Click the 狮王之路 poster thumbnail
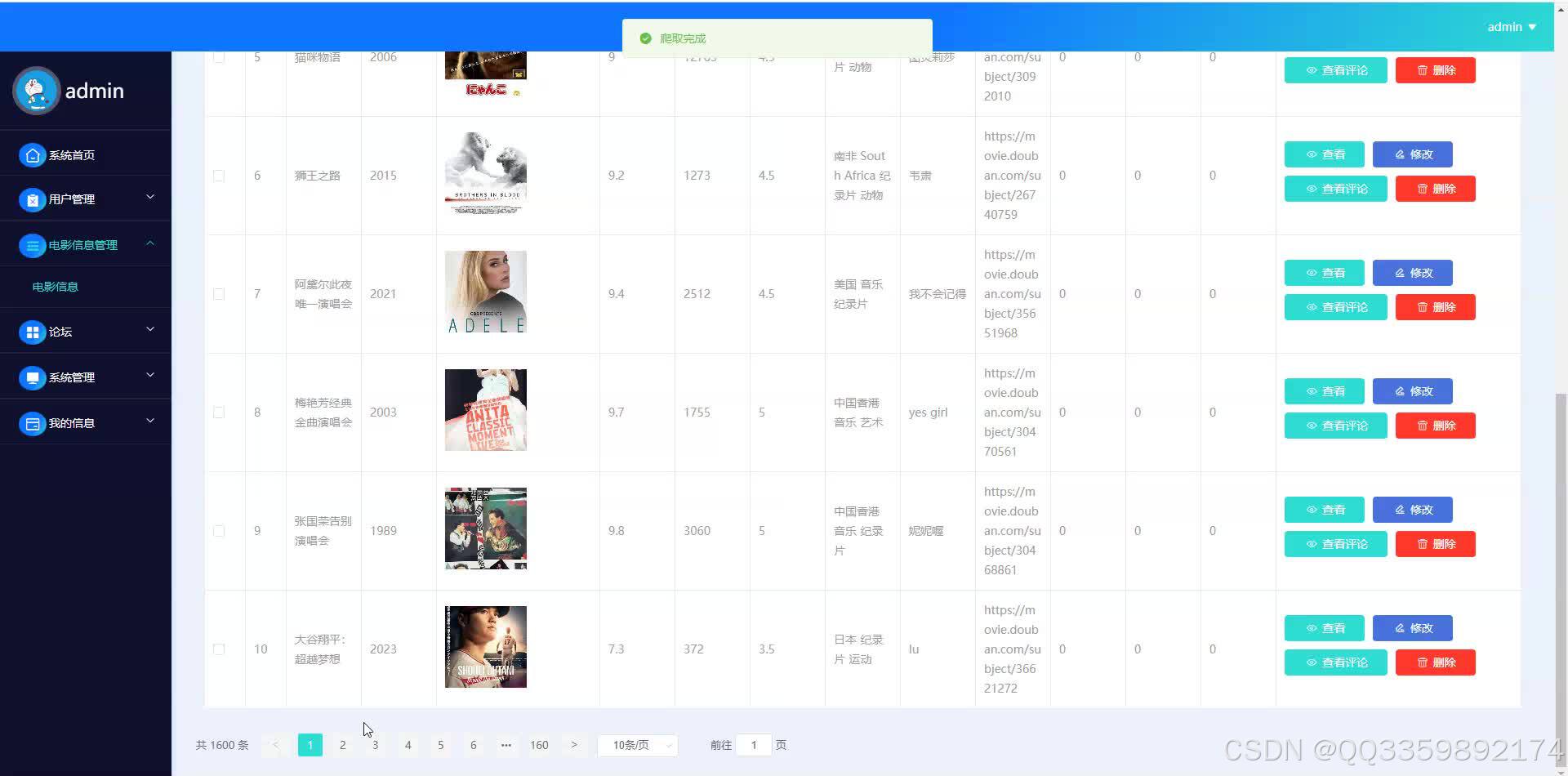Viewport: 1568px width, 776px height. 486,173
